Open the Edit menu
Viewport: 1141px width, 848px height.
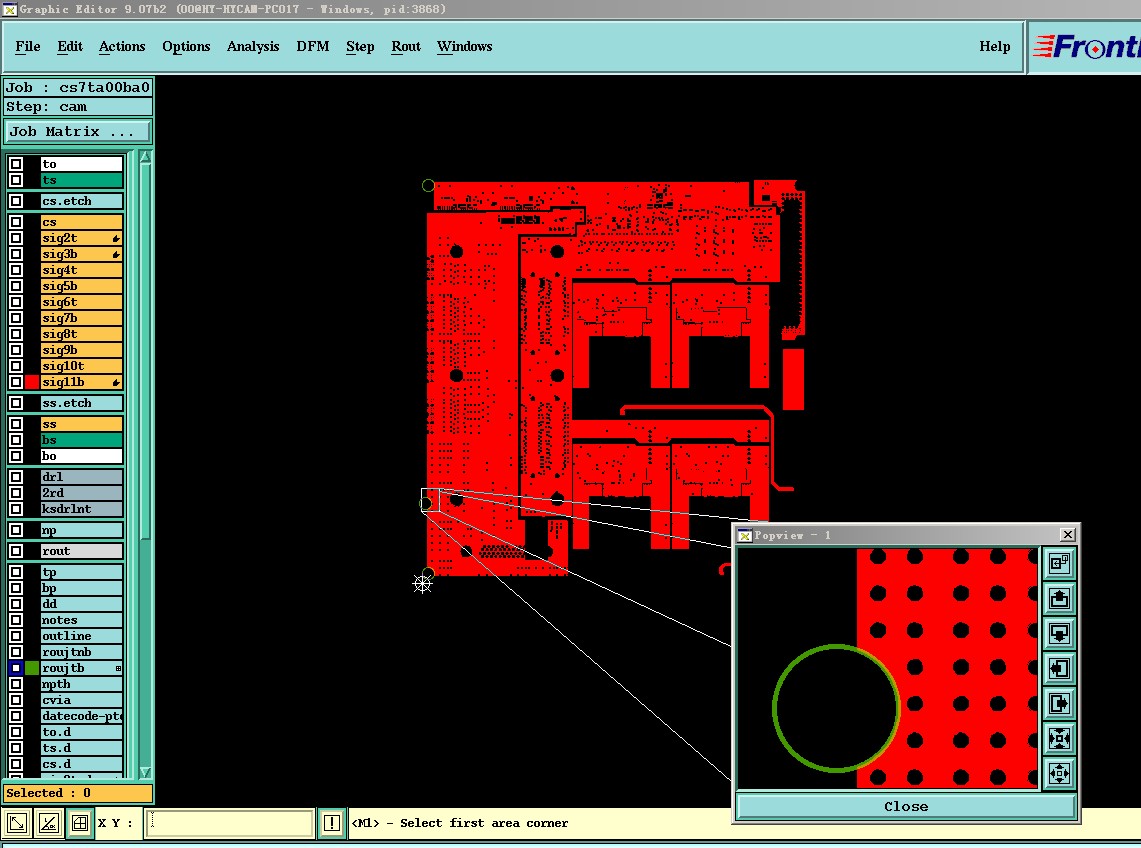pos(70,47)
